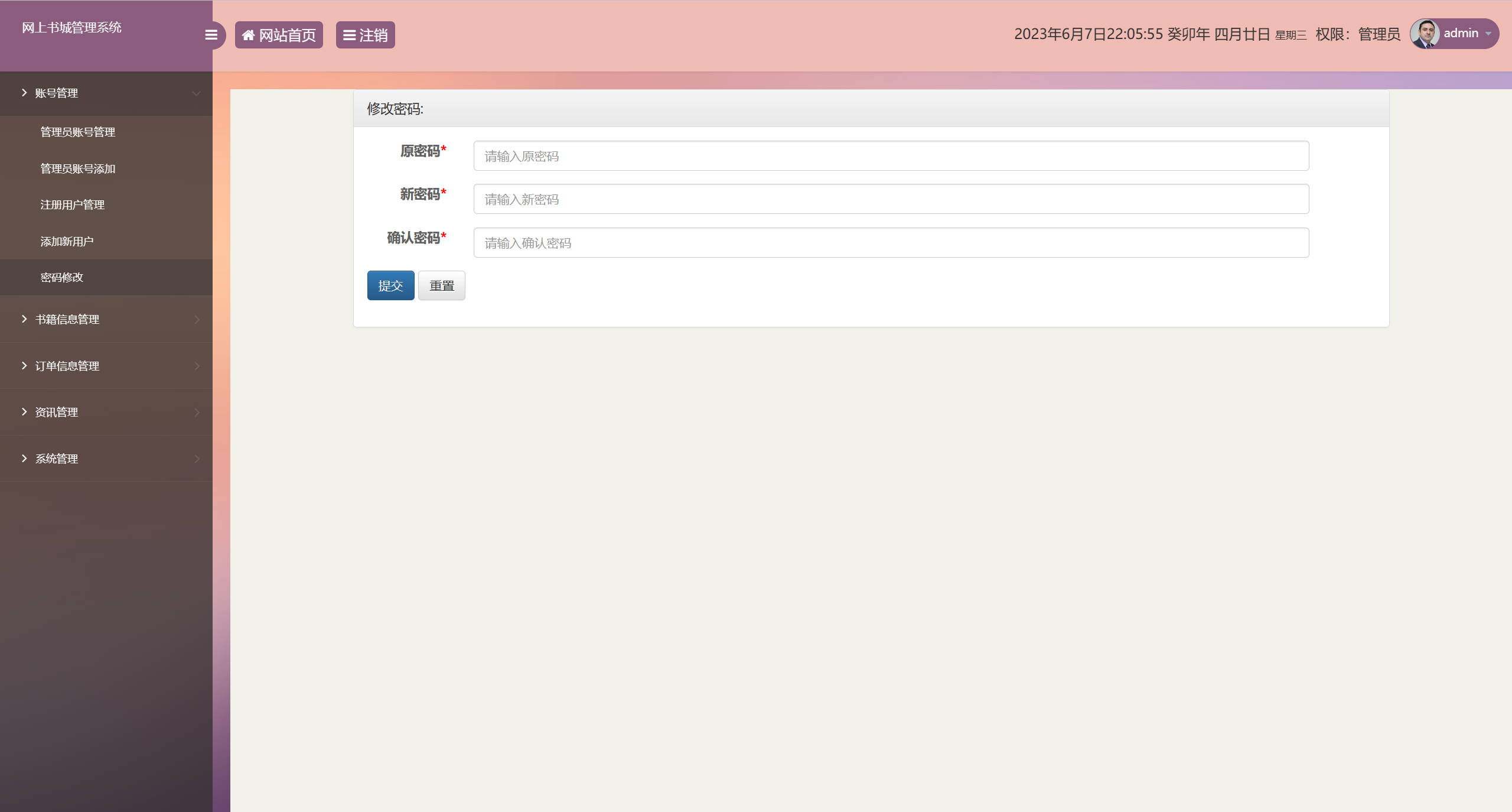Open the admin user dropdown caret

1488,34
